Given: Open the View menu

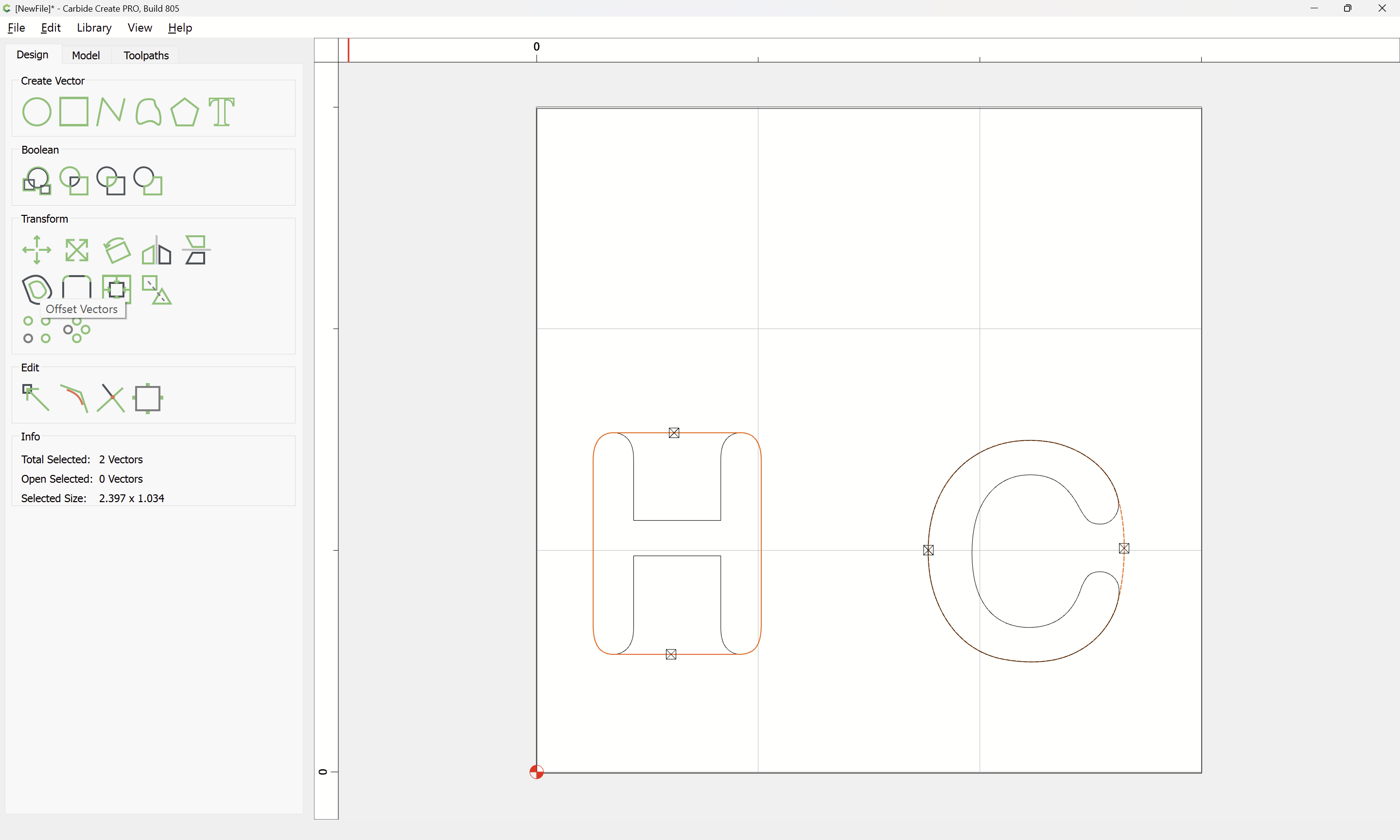Looking at the screenshot, I should pos(140,28).
